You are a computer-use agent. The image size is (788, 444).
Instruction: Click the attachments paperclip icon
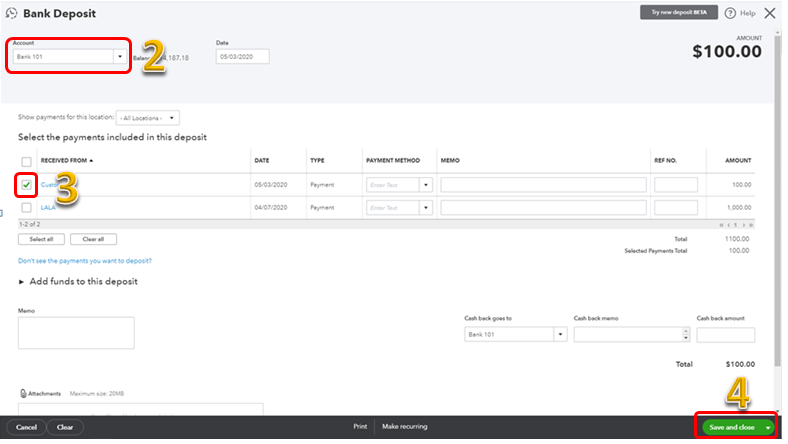coord(23,393)
